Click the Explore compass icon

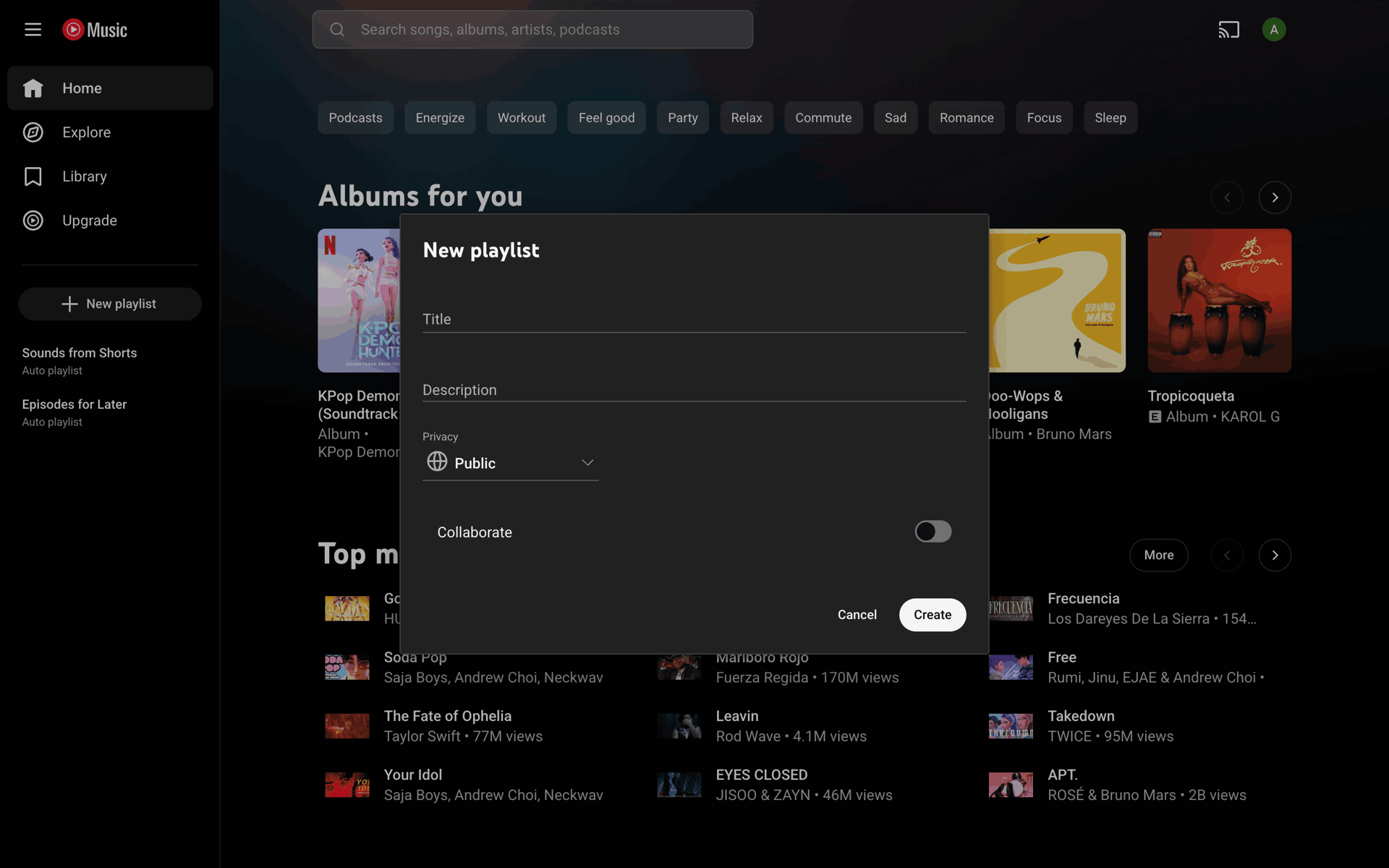pos(33,132)
